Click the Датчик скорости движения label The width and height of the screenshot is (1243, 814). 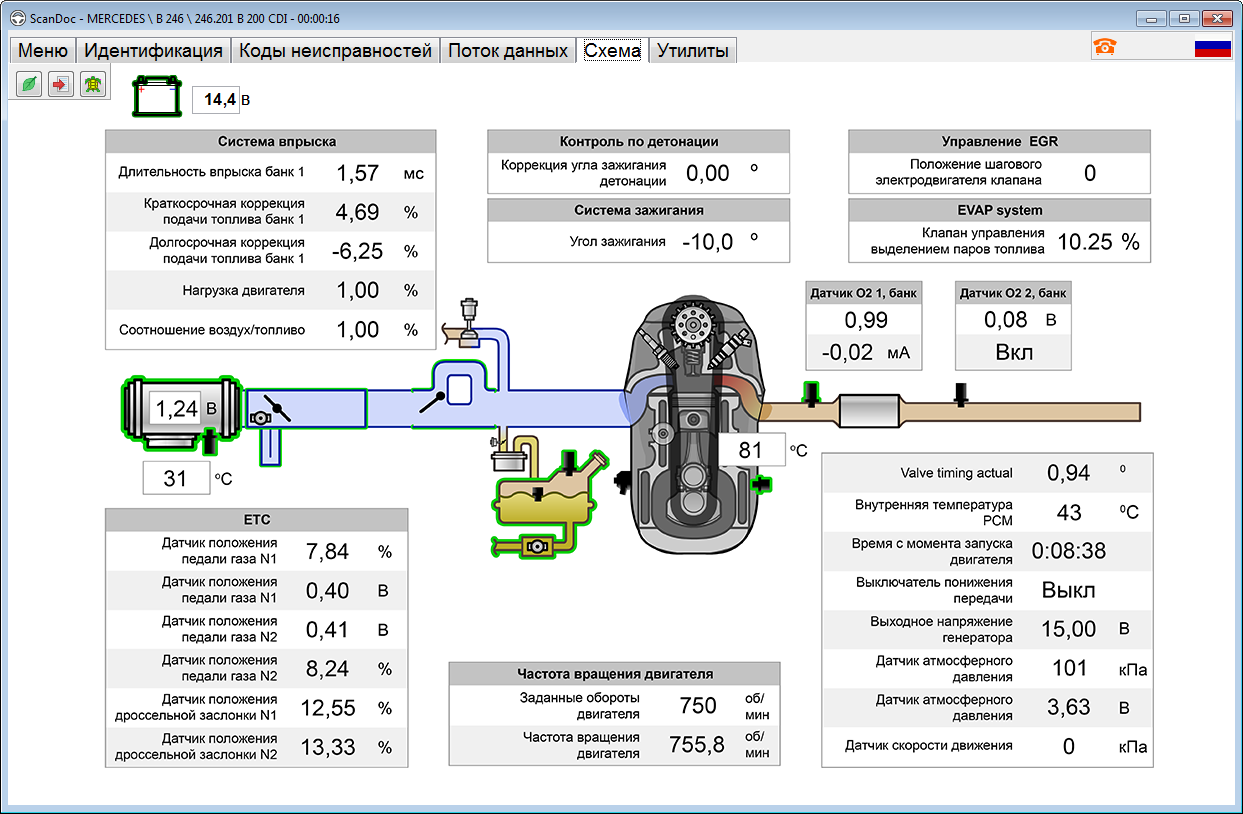pyautogui.click(x=929, y=745)
